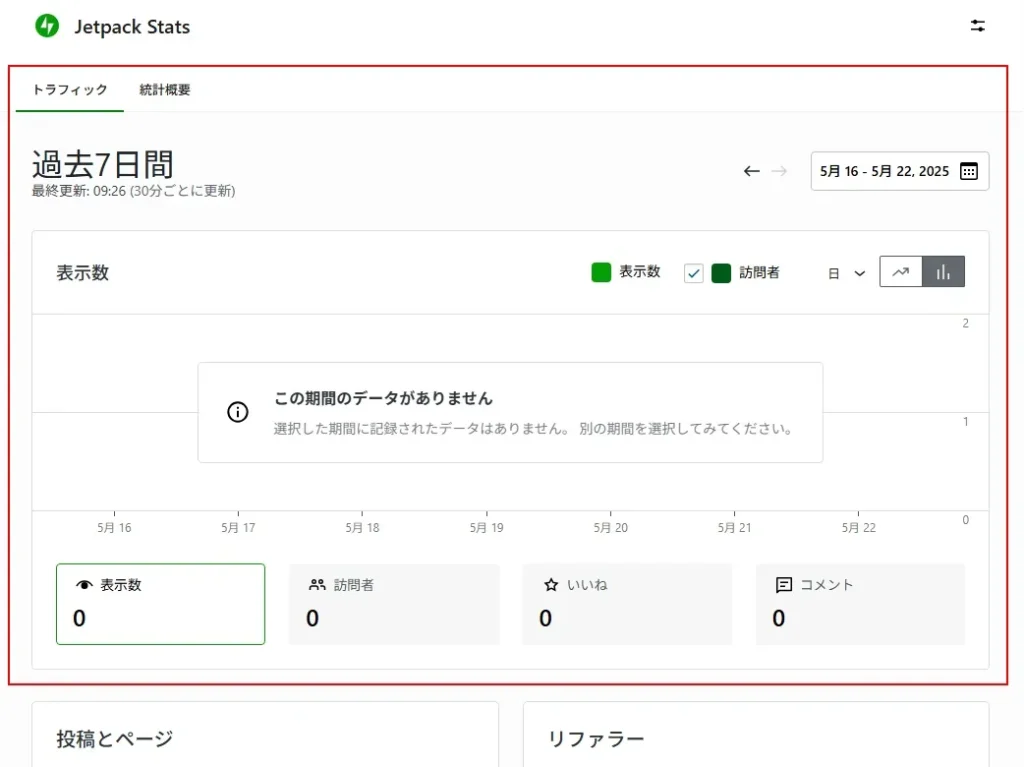Click the 投稿とページ section heading
The image size is (1024, 767).
(x=115, y=739)
